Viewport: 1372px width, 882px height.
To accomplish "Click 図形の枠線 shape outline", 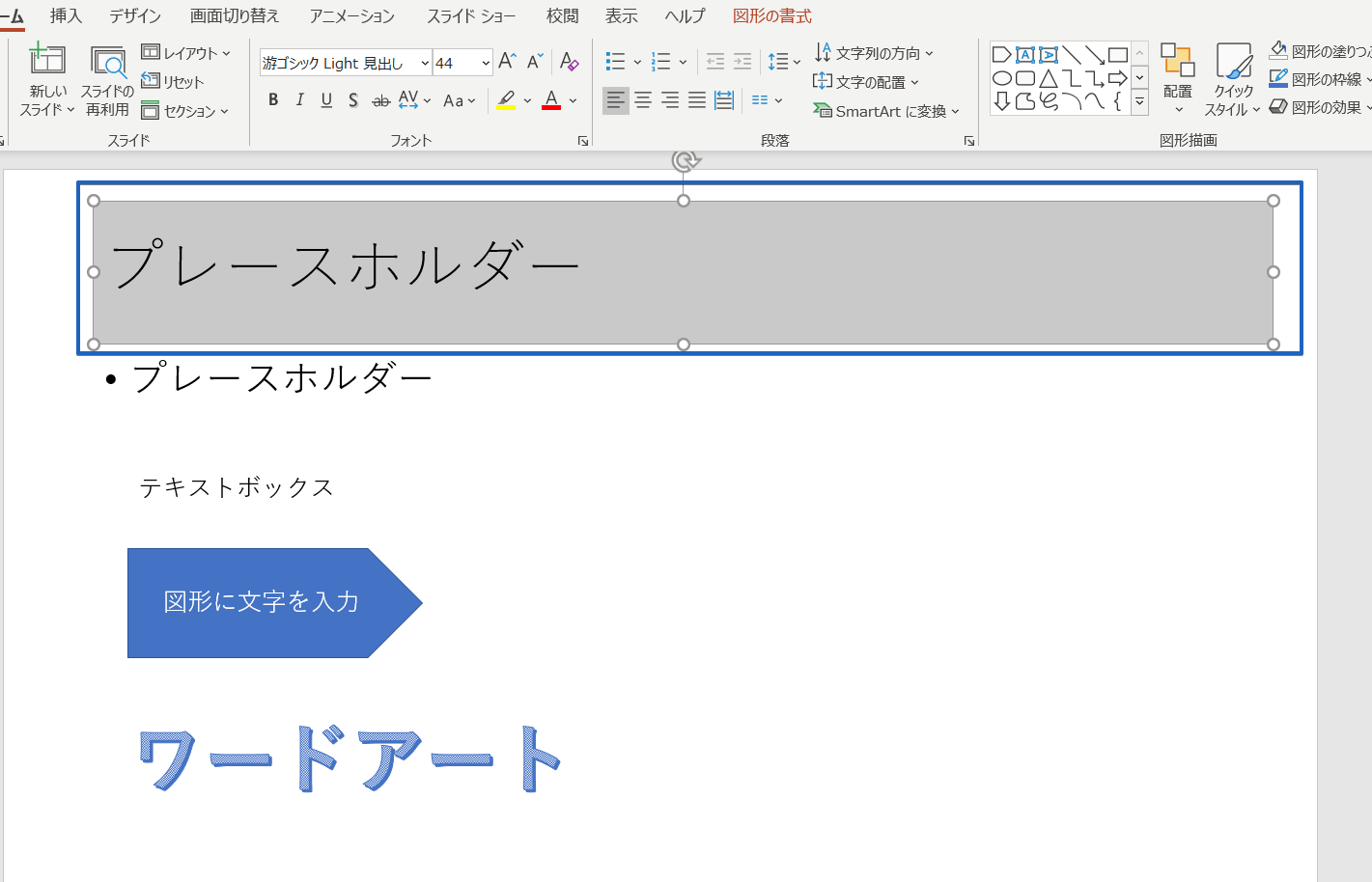I will click(x=1319, y=79).
